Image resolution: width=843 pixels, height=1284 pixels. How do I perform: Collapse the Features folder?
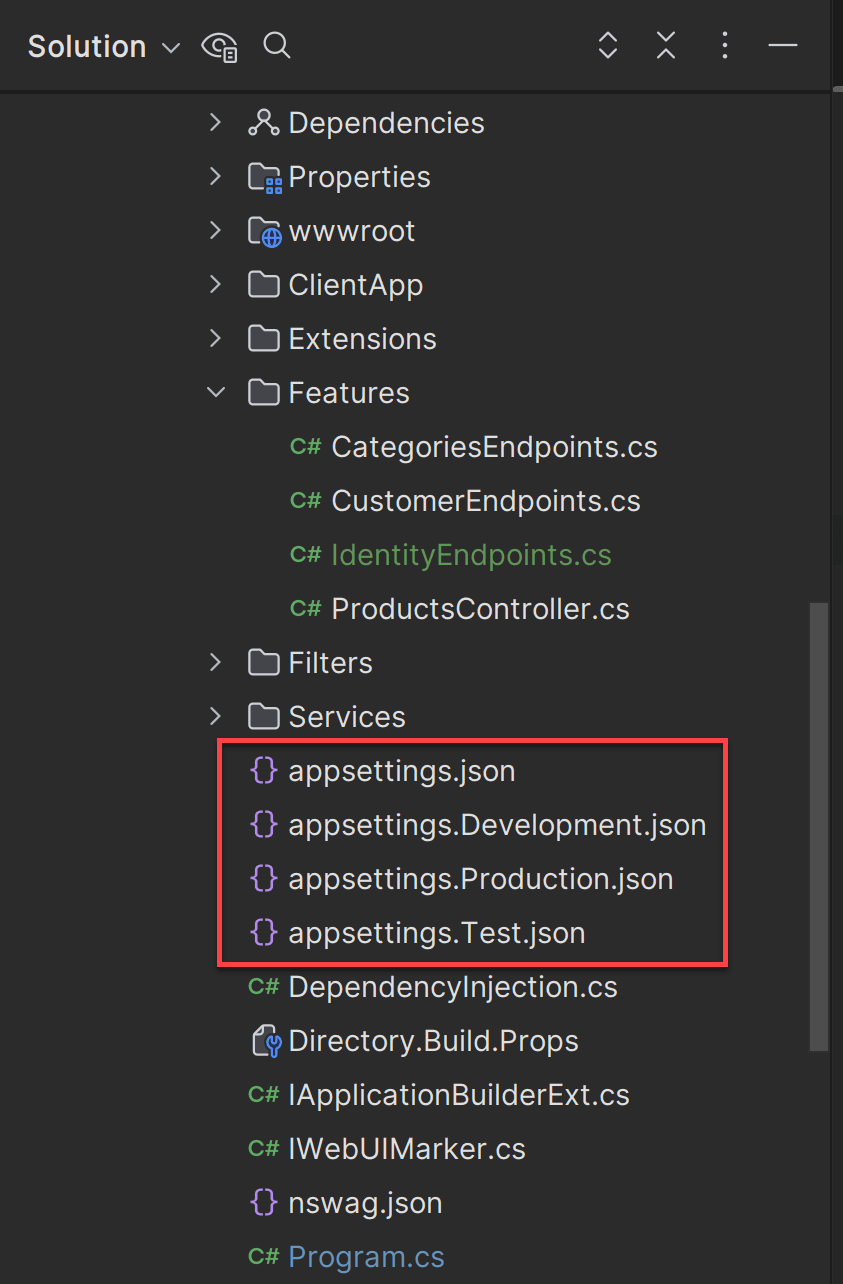click(215, 392)
